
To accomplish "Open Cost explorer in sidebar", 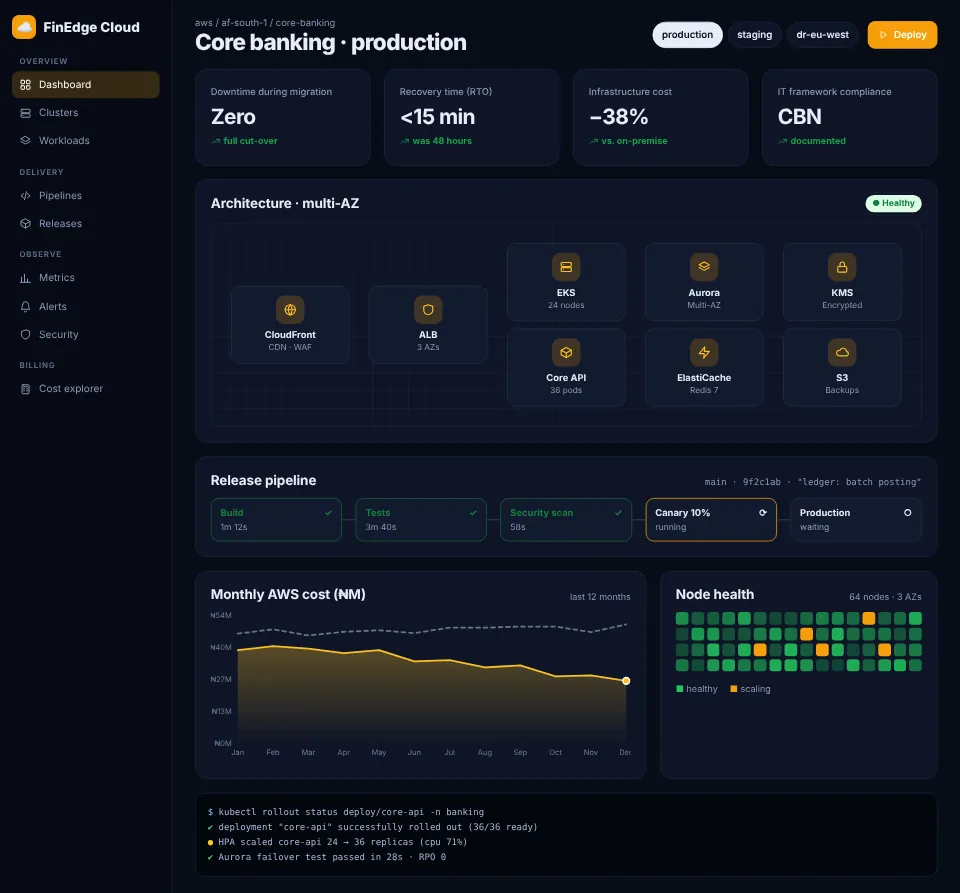I will click(x=86, y=389).
